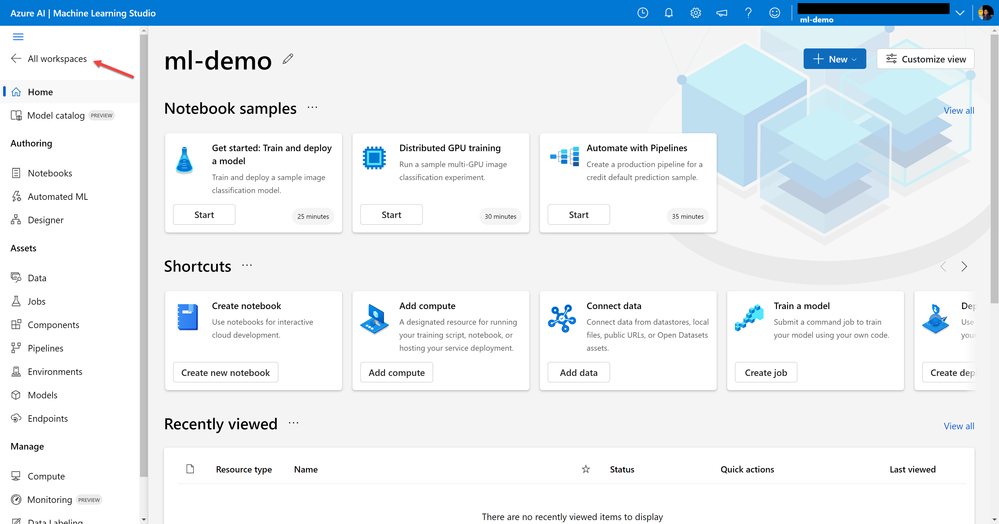Click the Environments icon in sidebar
Image resolution: width=999 pixels, height=524 pixels.
pos(16,372)
